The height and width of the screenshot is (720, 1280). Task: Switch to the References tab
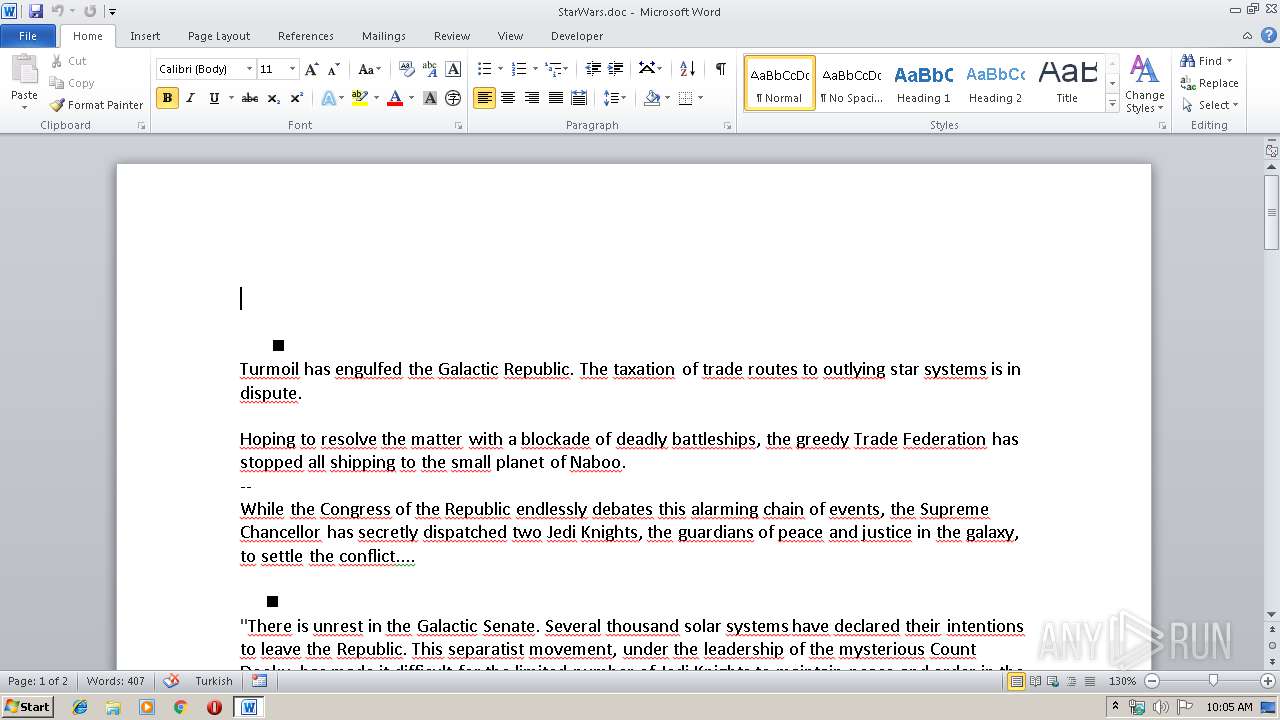[306, 36]
